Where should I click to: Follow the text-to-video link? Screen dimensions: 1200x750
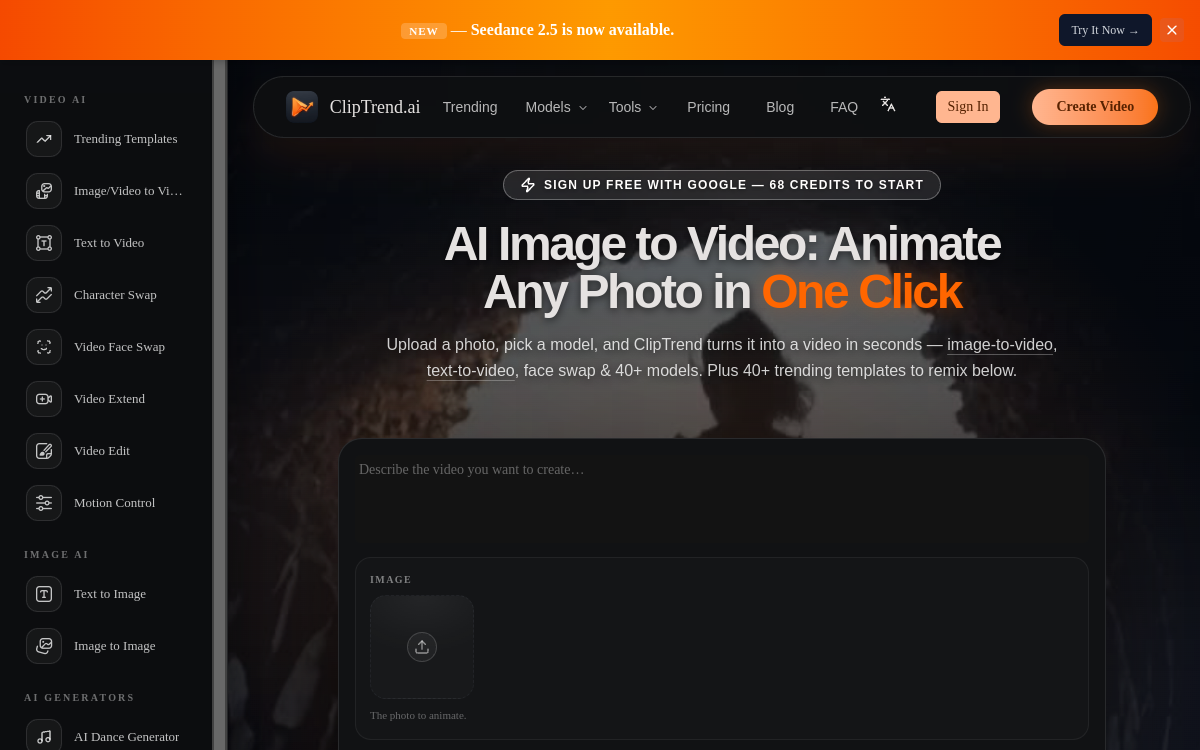coord(471,371)
